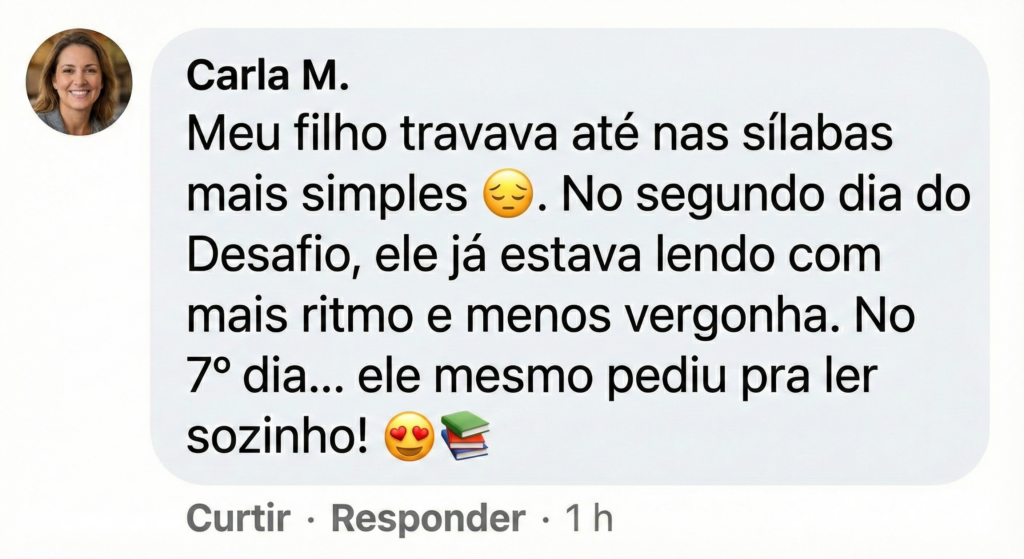Click Responder to reply to comment
Screen dimensions: 1024x559
pyautogui.click(x=428, y=518)
